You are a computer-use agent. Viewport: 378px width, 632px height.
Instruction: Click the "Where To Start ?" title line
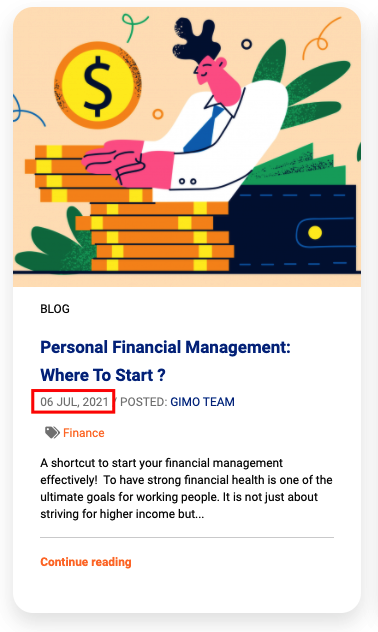point(103,375)
